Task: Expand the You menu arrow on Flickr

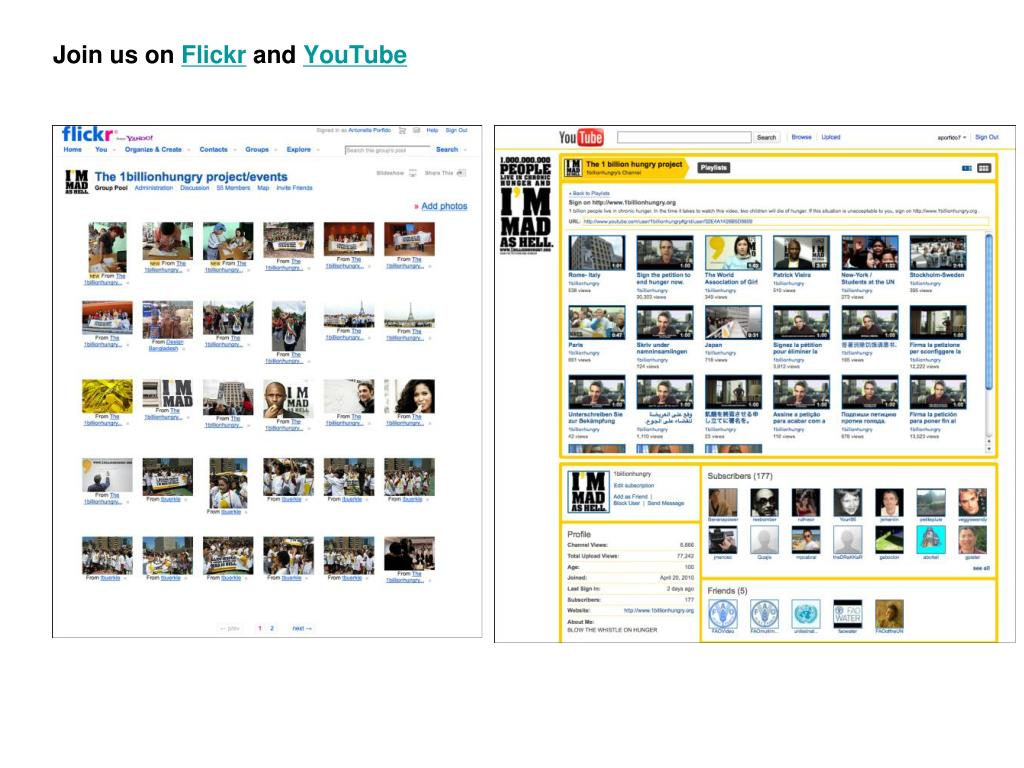Action: (114, 150)
